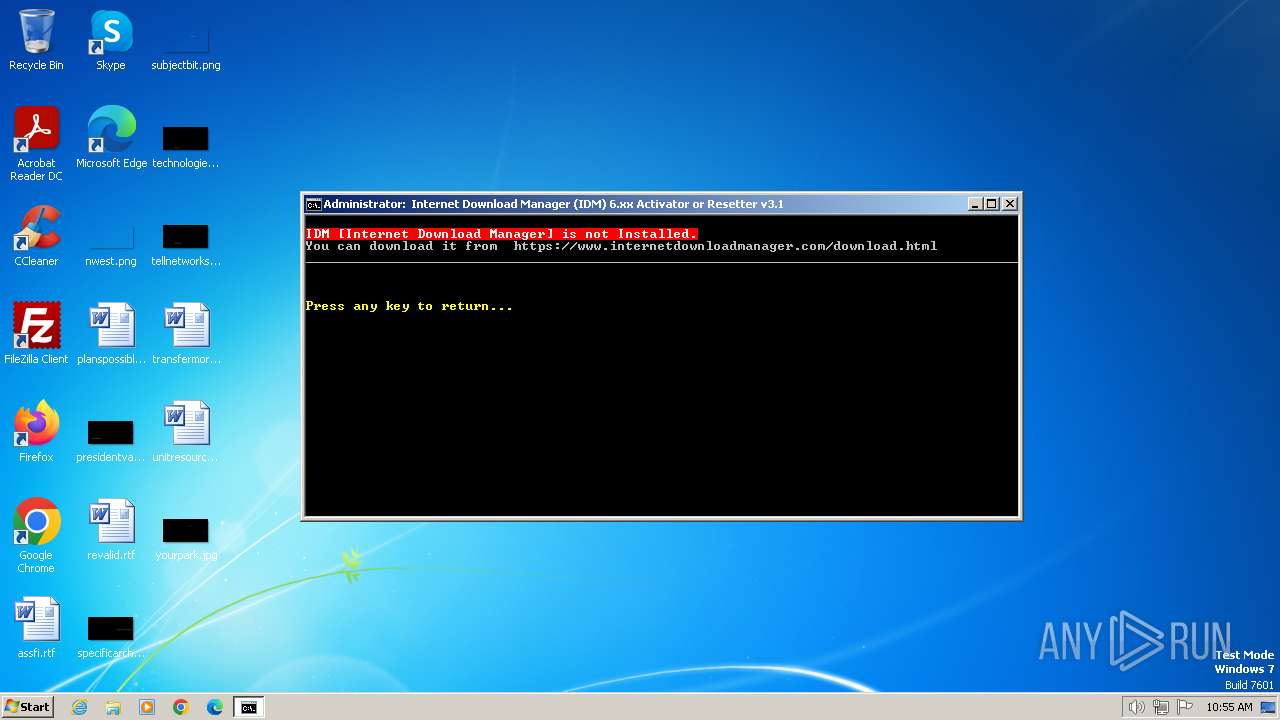Switch to the command prompt taskbar button

coord(249,707)
